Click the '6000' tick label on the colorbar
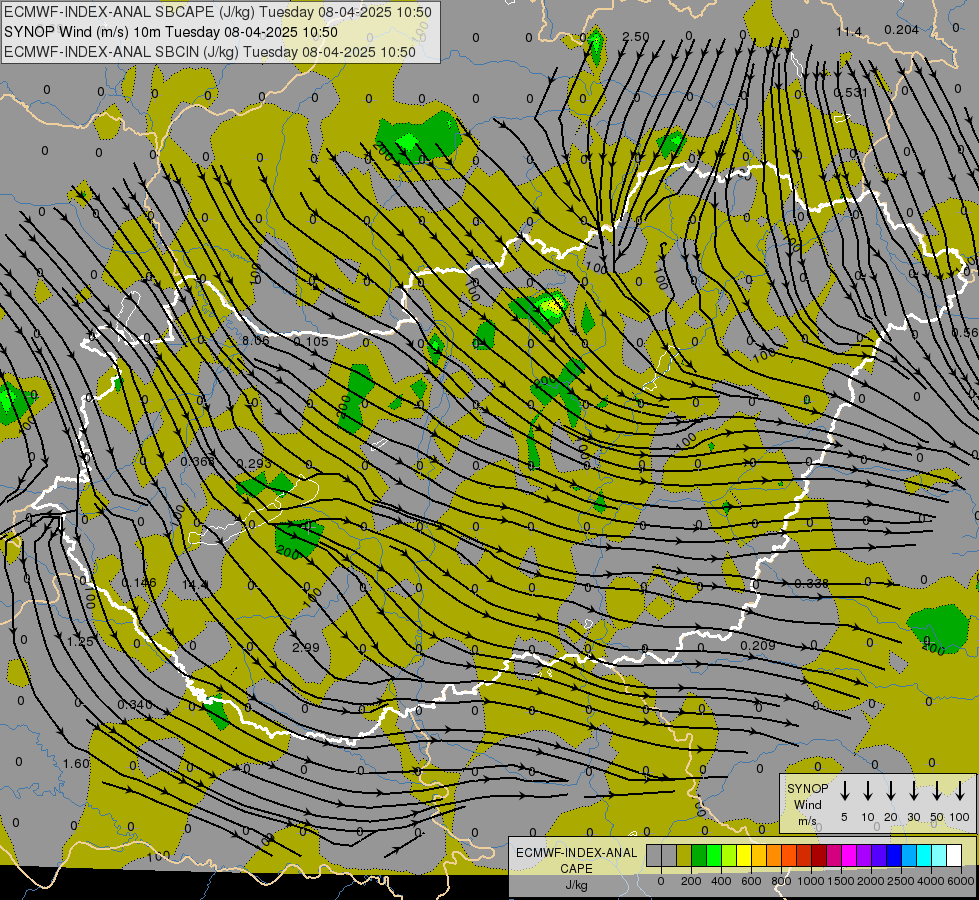Viewport: 979px width, 900px height. click(x=961, y=881)
